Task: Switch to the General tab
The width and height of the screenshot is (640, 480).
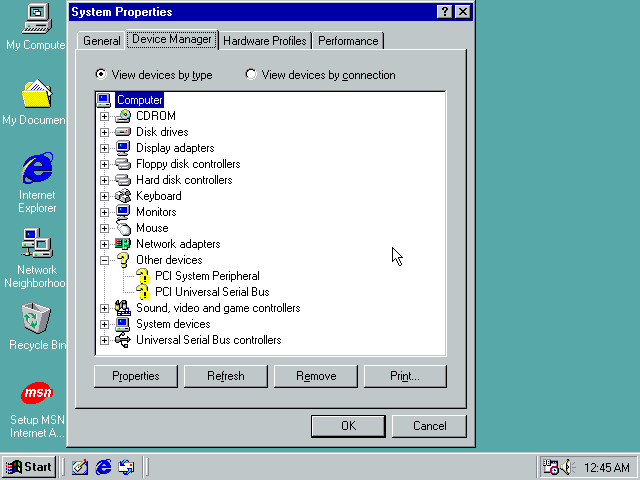Action: point(101,41)
